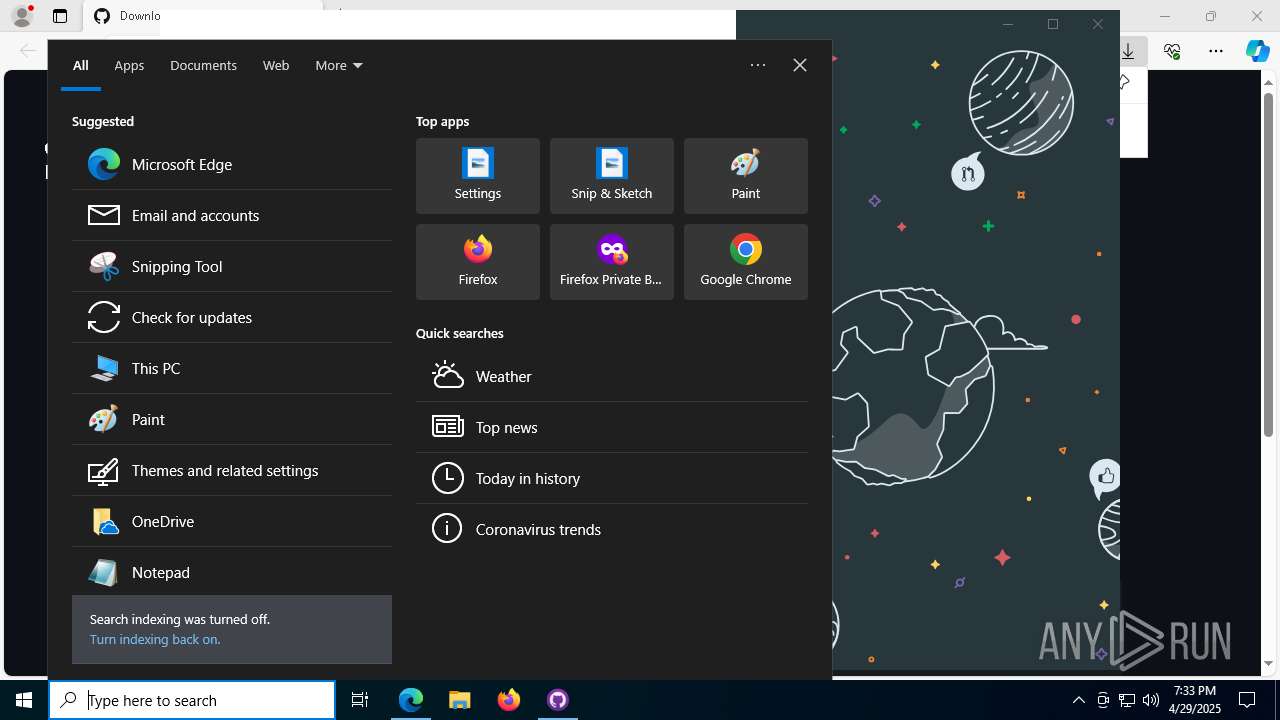Open Copilot in Edge toolbar
Image resolution: width=1280 pixels, height=720 pixels.
coord(1258,51)
